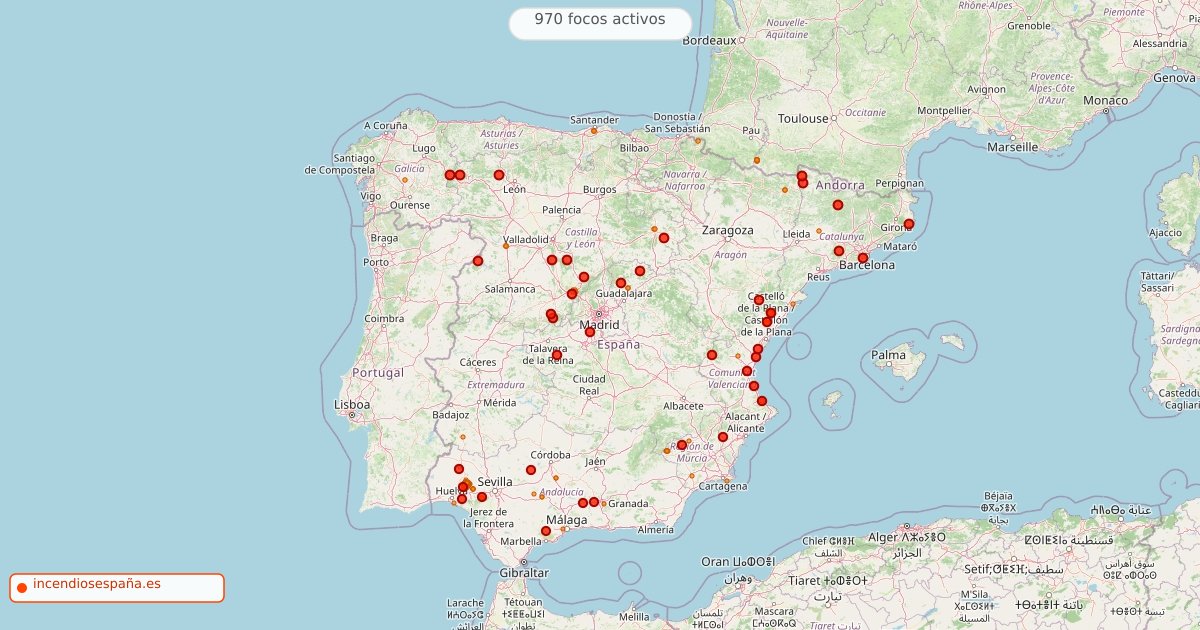The width and height of the screenshot is (1200, 630).
Task: Click the Gibraltar label
Action: pyautogui.click(x=524, y=573)
